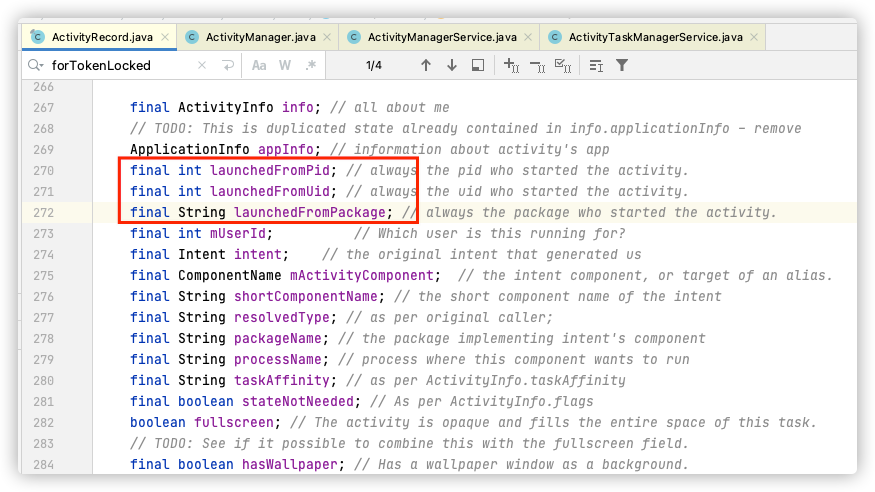Add selection for next occurrence
The image size is (875, 492).
click(511, 65)
